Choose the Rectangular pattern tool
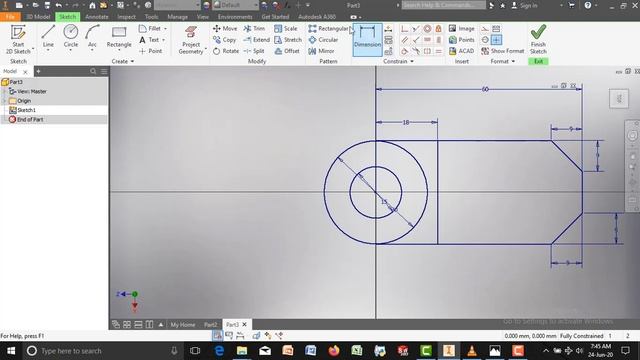 (328, 29)
